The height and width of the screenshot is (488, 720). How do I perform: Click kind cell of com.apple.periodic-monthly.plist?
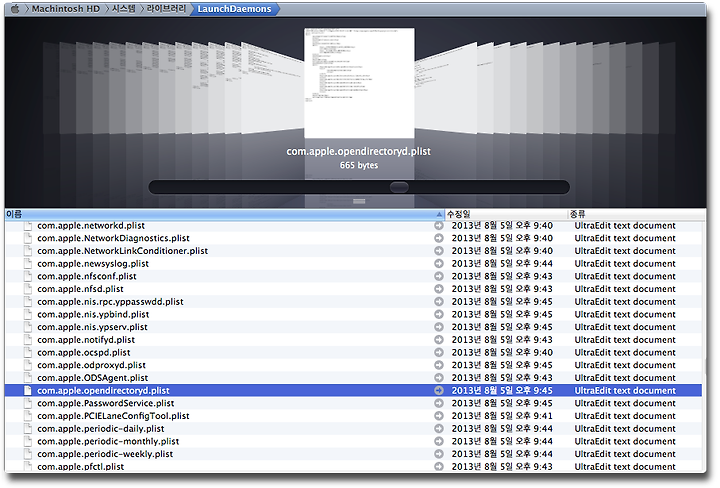(x=625, y=441)
